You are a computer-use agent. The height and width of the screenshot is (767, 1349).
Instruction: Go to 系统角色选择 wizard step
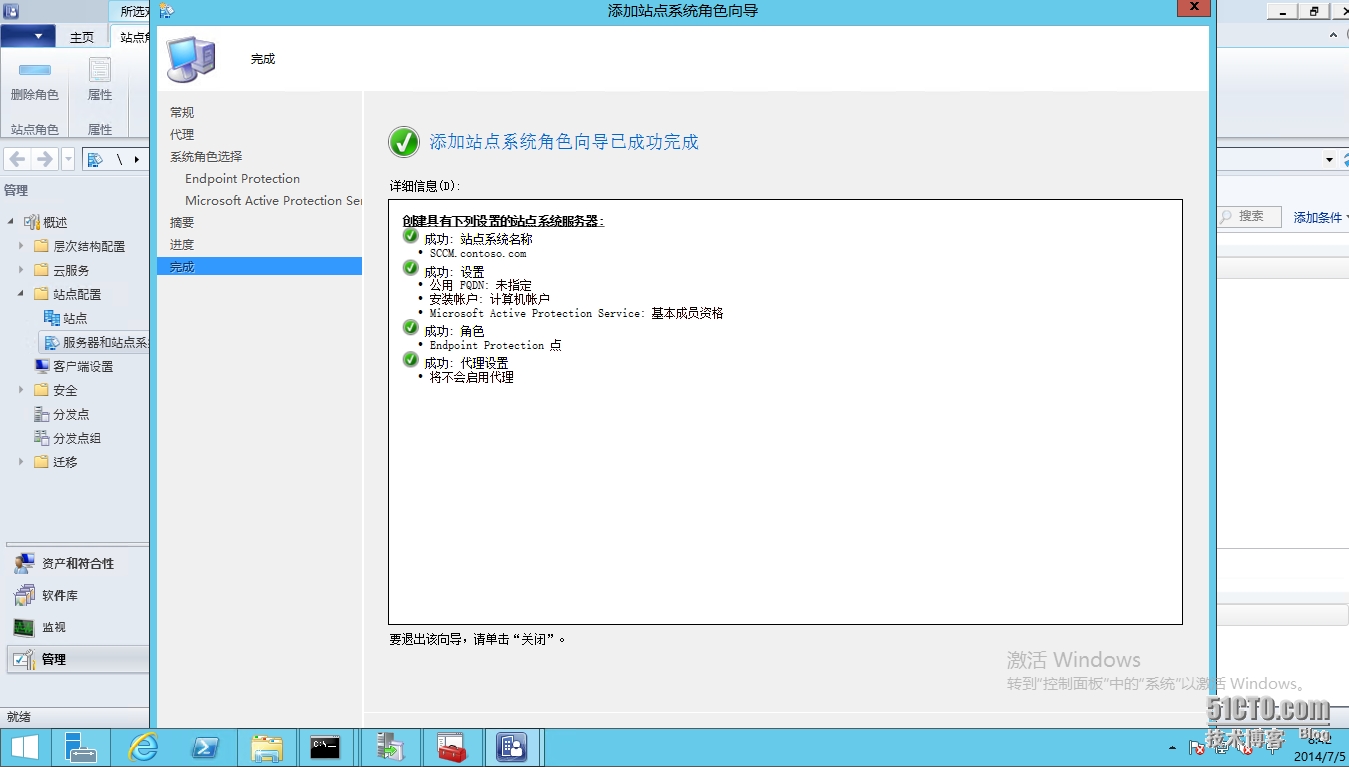click(206, 156)
